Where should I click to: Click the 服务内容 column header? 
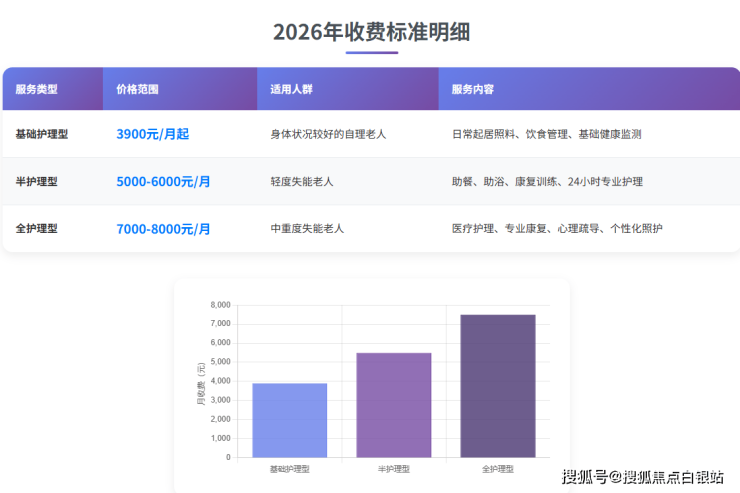[472, 89]
